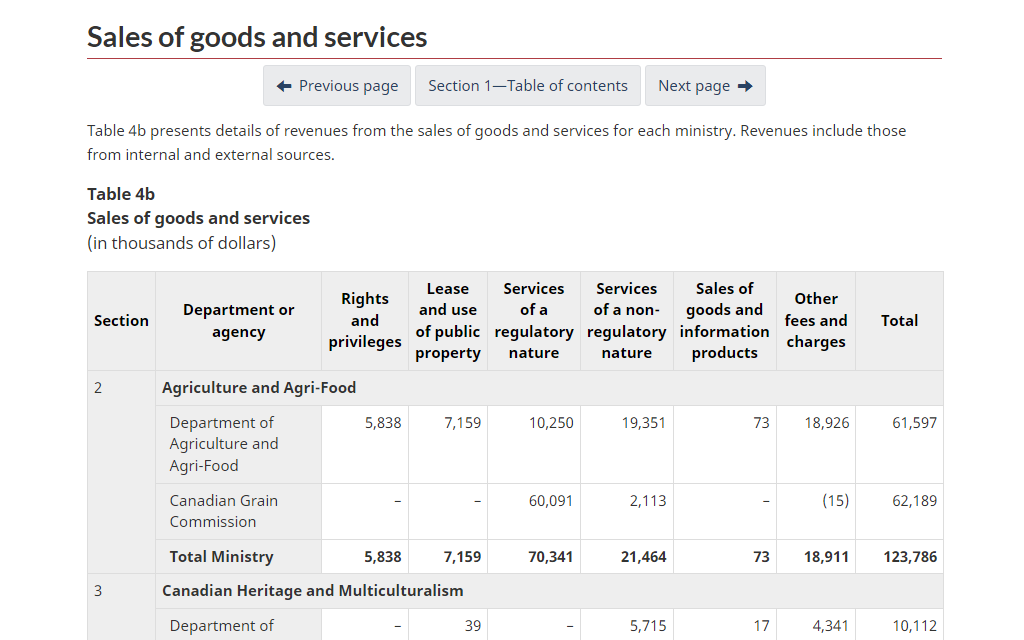Go to the Previous page
The height and width of the screenshot is (640, 1024).
[x=337, y=86]
